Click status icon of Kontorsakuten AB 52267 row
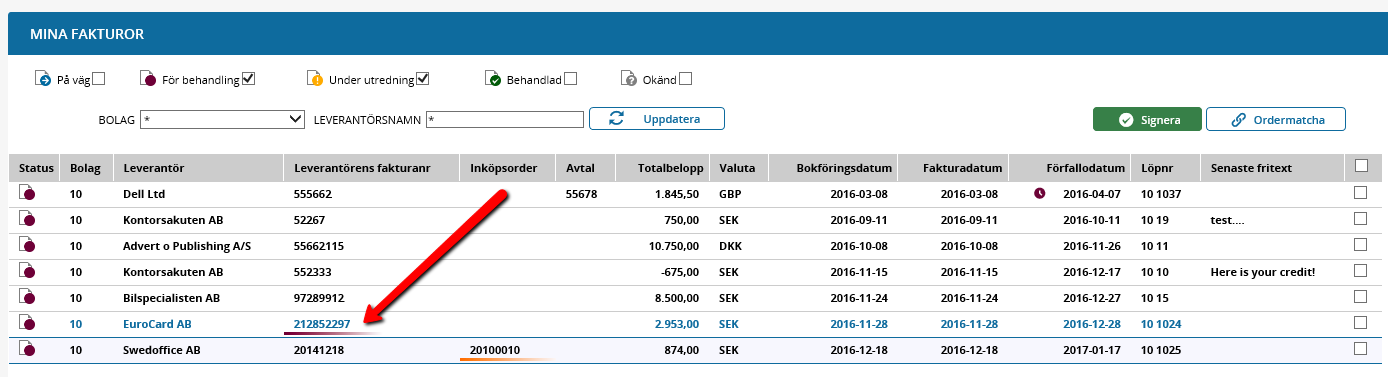Image resolution: width=1388 pixels, height=377 pixels. pos(28,218)
